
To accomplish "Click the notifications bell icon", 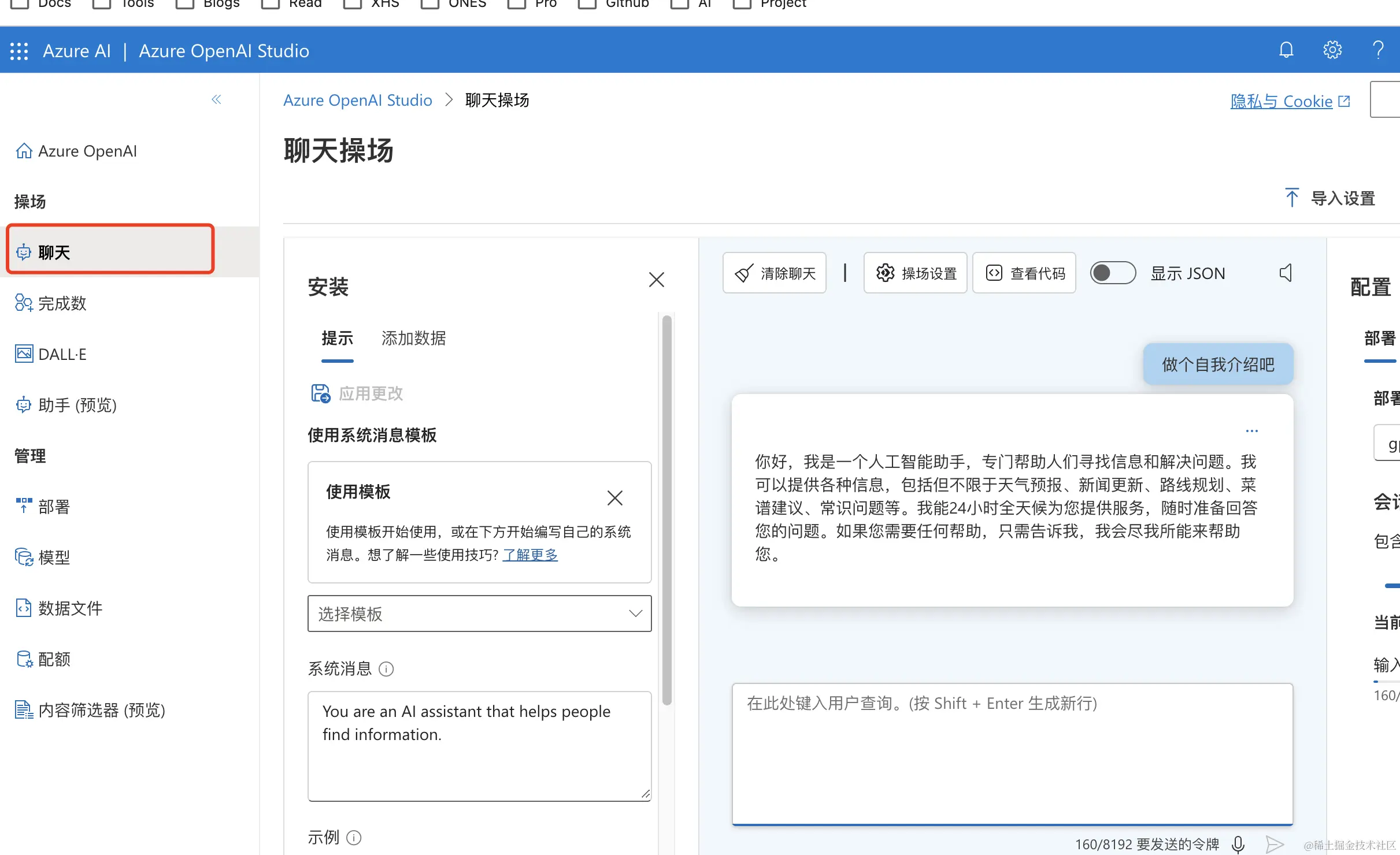I will pyautogui.click(x=1286, y=50).
